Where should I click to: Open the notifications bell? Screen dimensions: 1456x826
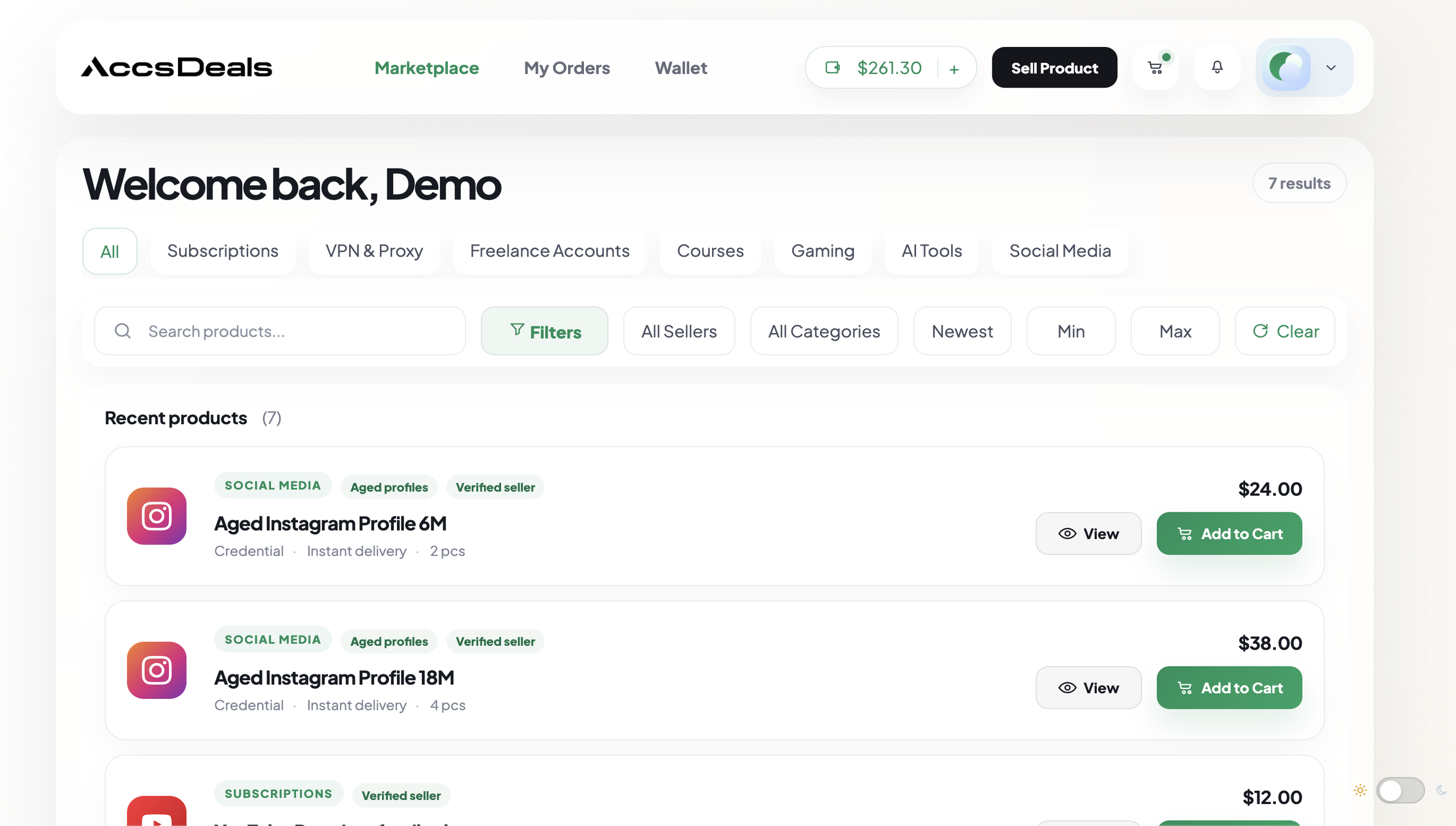[1217, 67]
